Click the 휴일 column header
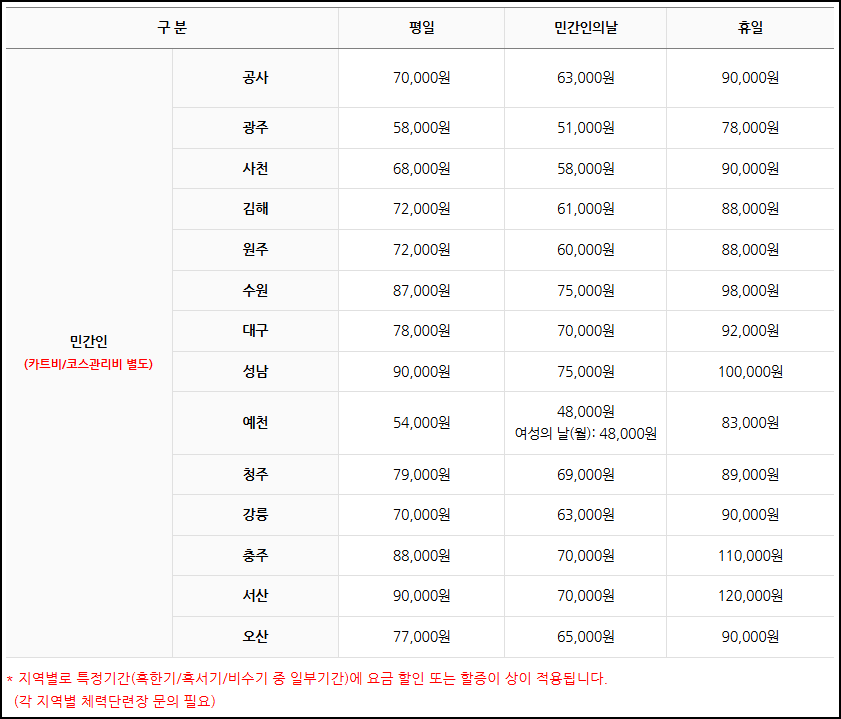Image resolution: width=841 pixels, height=719 pixels. tap(750, 28)
